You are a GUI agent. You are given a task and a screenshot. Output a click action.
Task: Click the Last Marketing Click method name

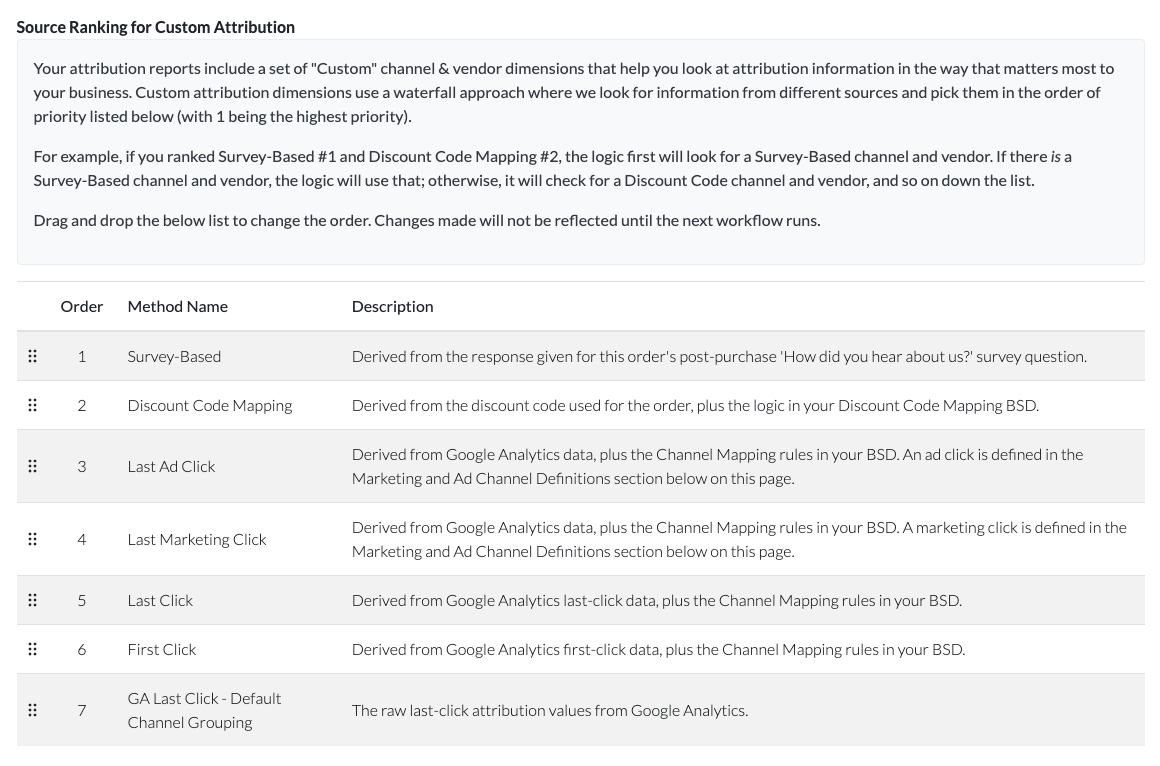[x=197, y=539]
